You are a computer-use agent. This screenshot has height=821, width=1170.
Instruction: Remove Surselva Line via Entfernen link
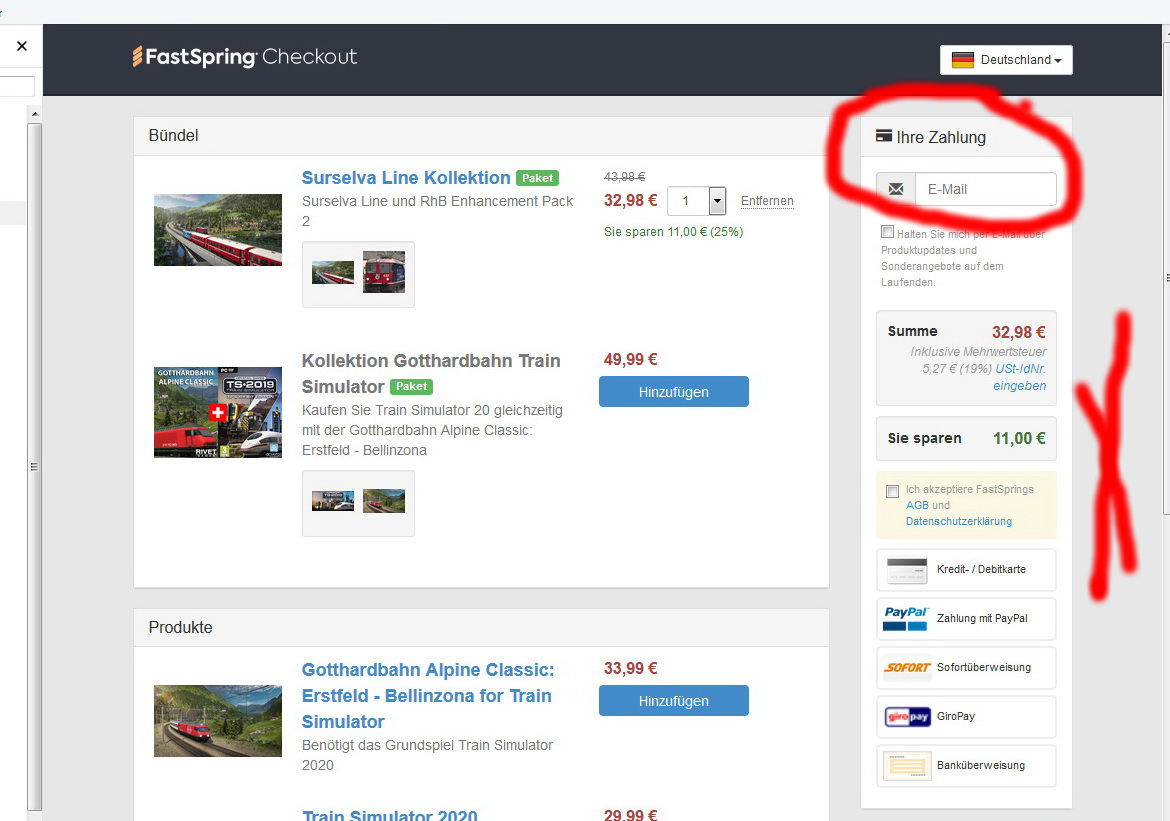[767, 201]
